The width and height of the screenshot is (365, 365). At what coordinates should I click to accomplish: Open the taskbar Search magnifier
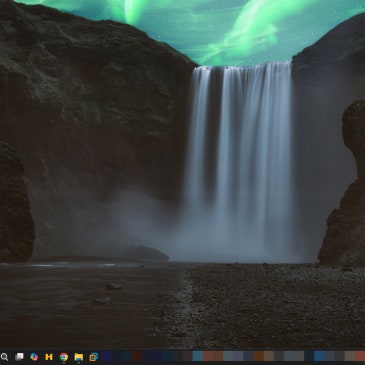4,357
